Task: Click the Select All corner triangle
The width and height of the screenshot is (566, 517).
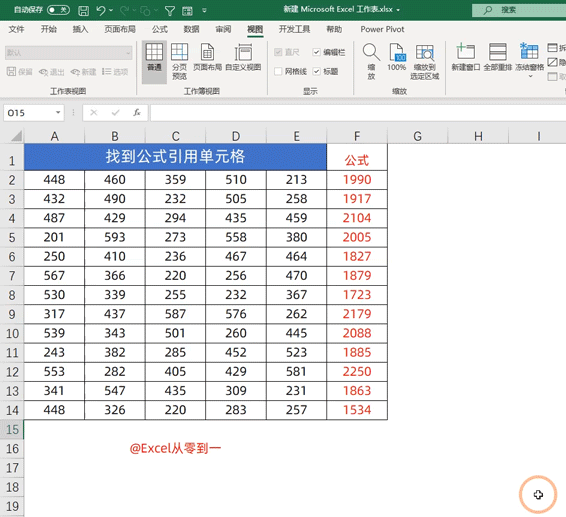Action: pos(17,136)
